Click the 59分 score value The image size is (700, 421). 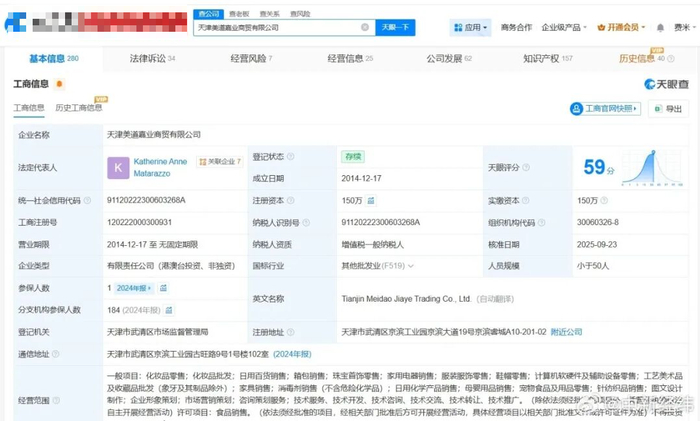pos(599,167)
